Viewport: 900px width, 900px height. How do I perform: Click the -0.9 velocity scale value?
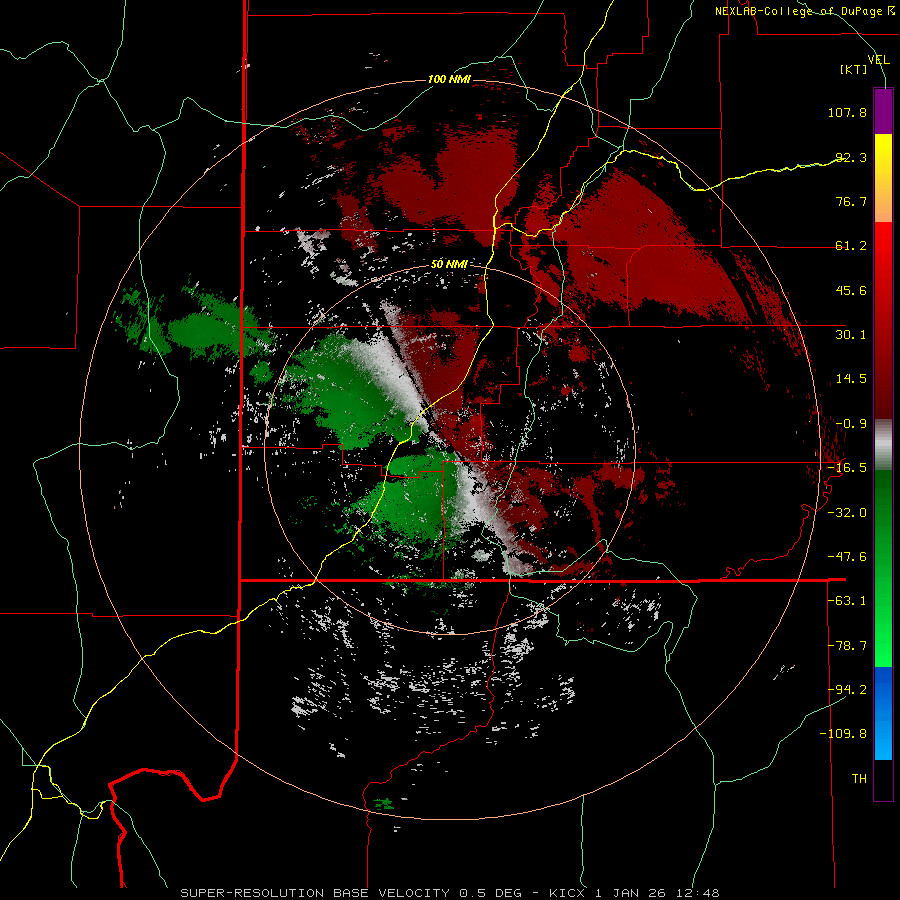click(851, 424)
